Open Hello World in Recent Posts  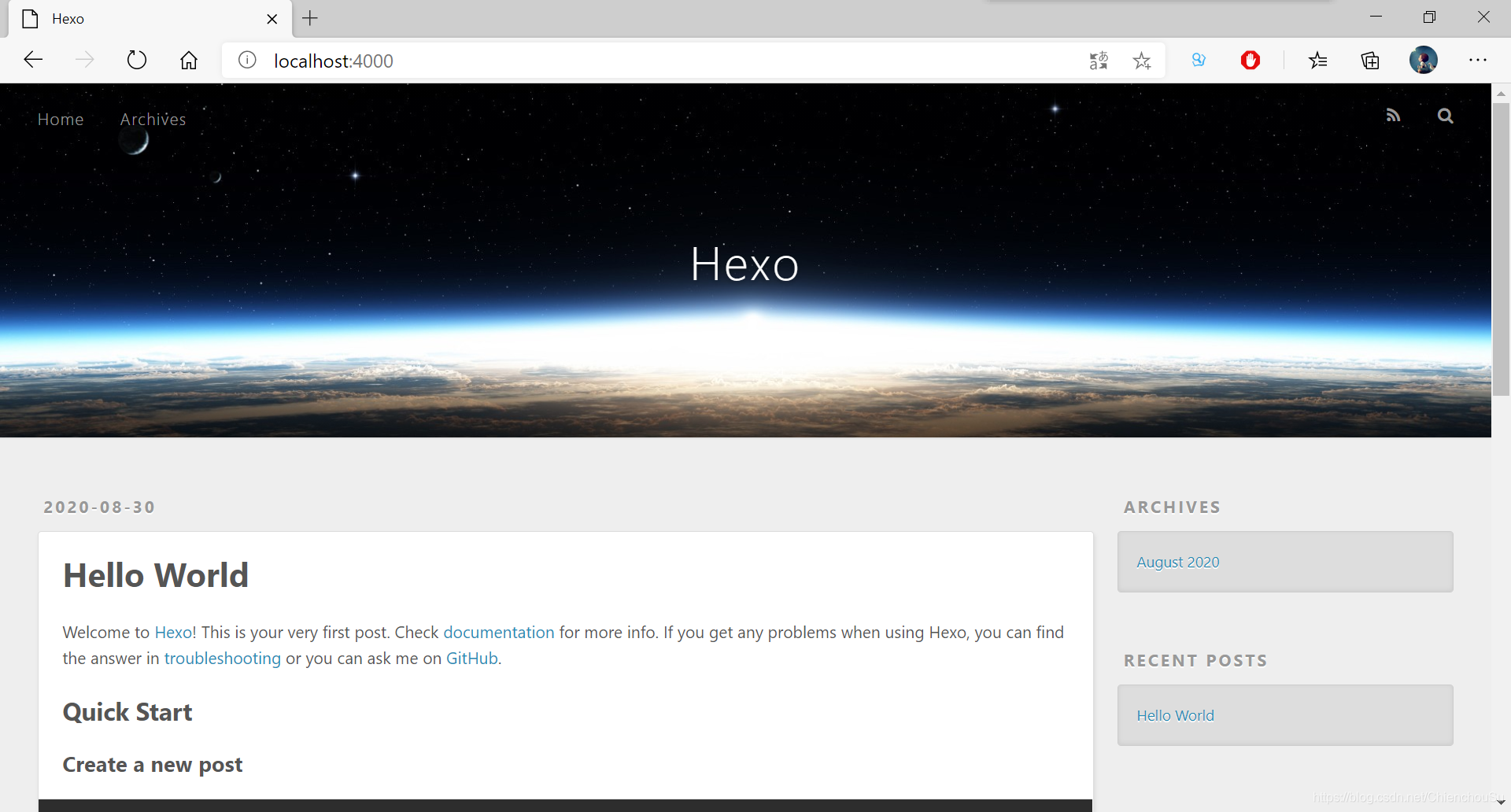1176,716
